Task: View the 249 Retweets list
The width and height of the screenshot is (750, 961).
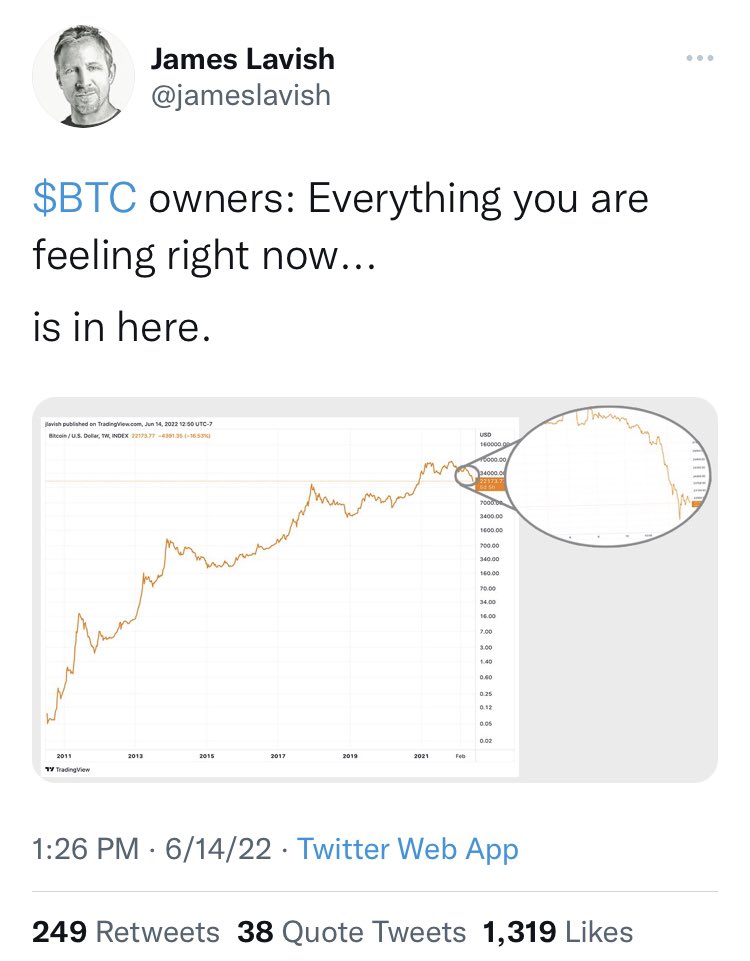Action: (126, 932)
